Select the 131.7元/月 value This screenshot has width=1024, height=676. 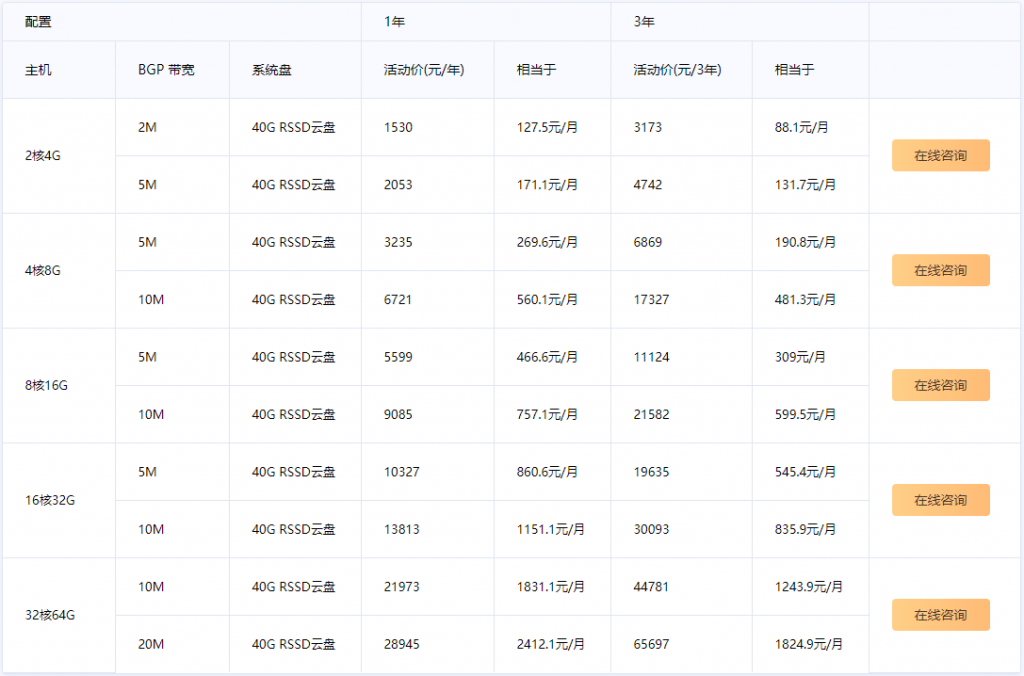coord(805,185)
